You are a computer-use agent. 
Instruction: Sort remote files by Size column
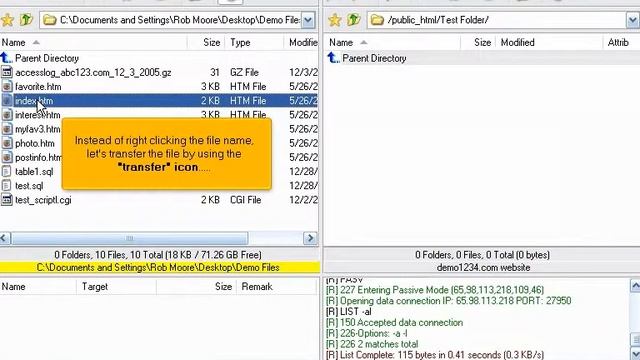[x=478, y=42]
